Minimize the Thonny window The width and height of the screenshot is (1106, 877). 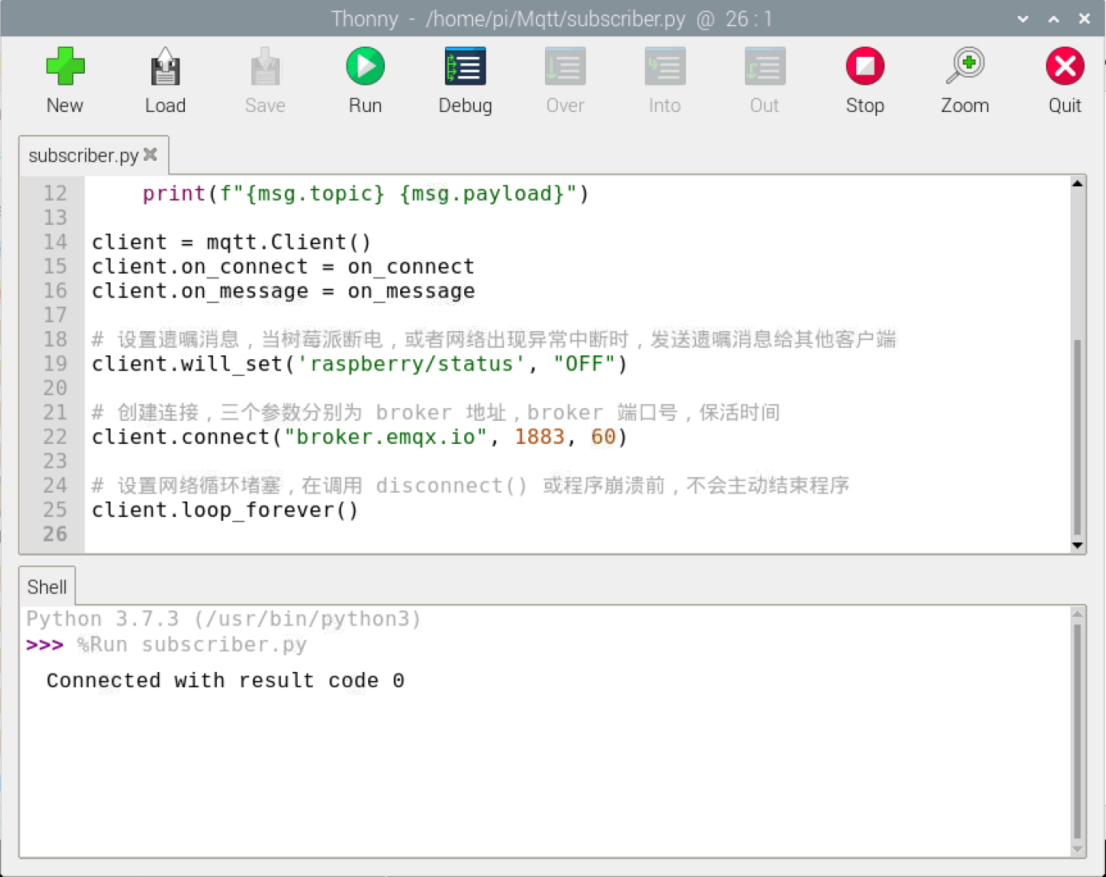[1023, 19]
